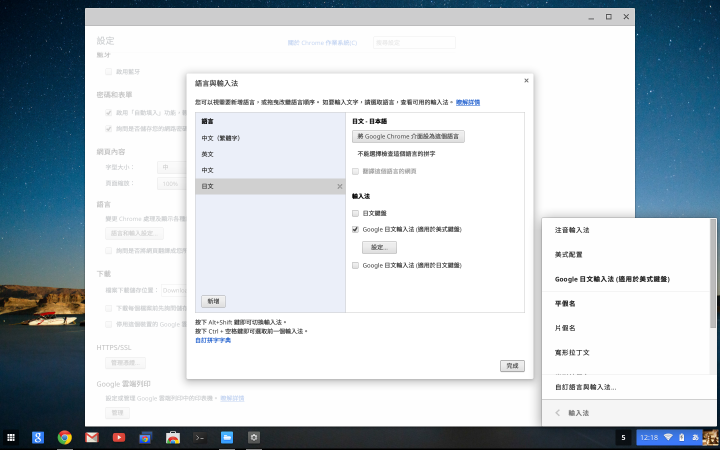720x450 pixels.
Task: Choose Google 日文輸入法 in tray menu
Action: click(x=626, y=279)
